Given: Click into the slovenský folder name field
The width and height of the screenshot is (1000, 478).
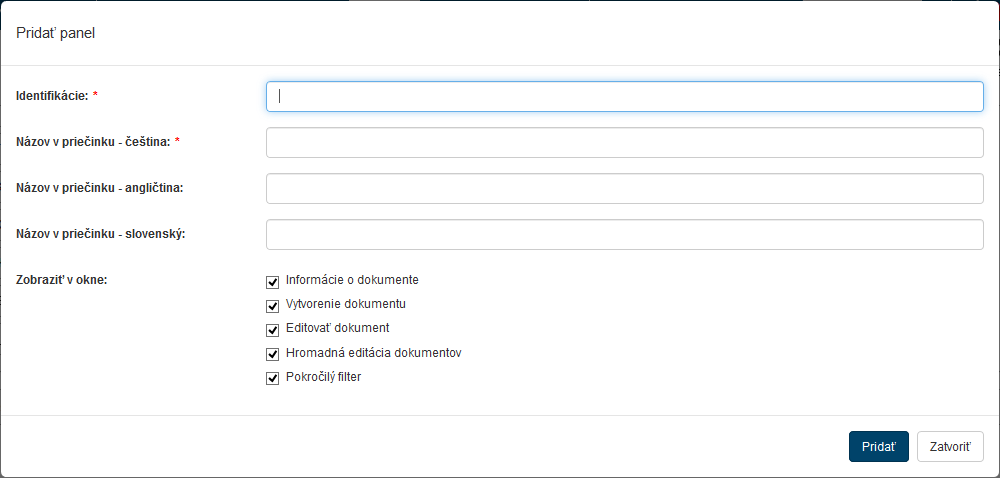Looking at the screenshot, I should [x=625, y=234].
